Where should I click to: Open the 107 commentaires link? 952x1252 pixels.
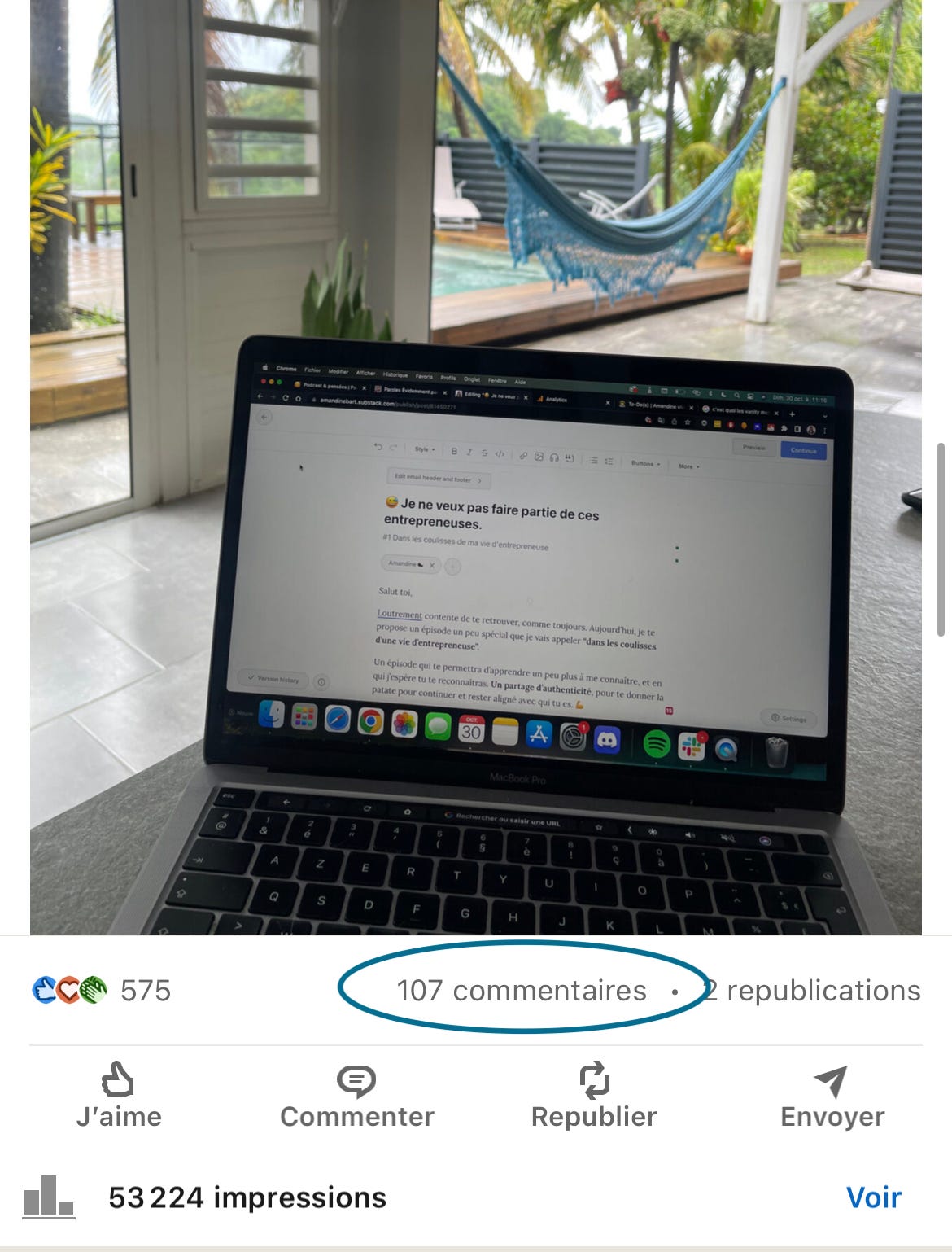pyautogui.click(x=522, y=991)
